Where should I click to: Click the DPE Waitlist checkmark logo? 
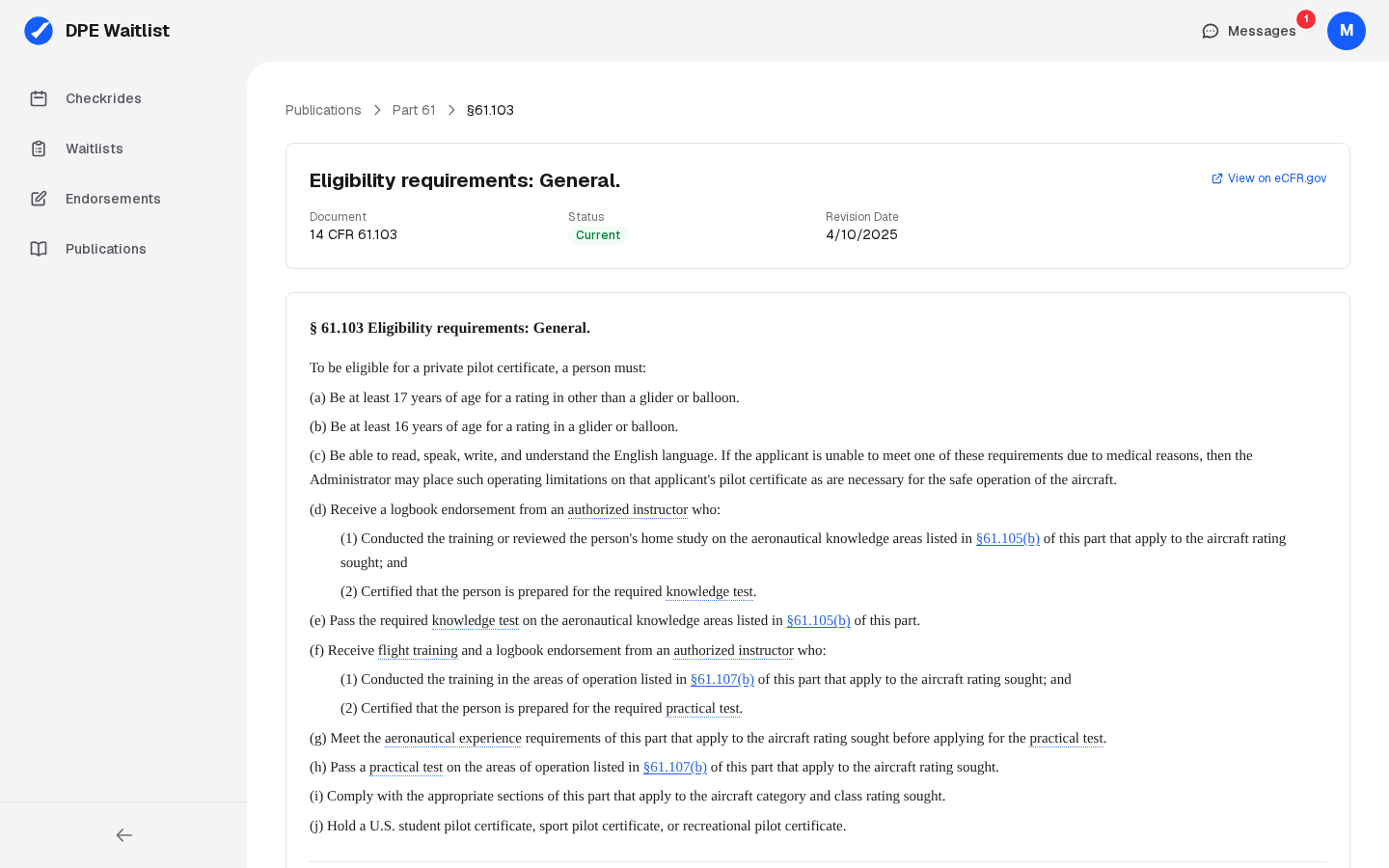[39, 31]
